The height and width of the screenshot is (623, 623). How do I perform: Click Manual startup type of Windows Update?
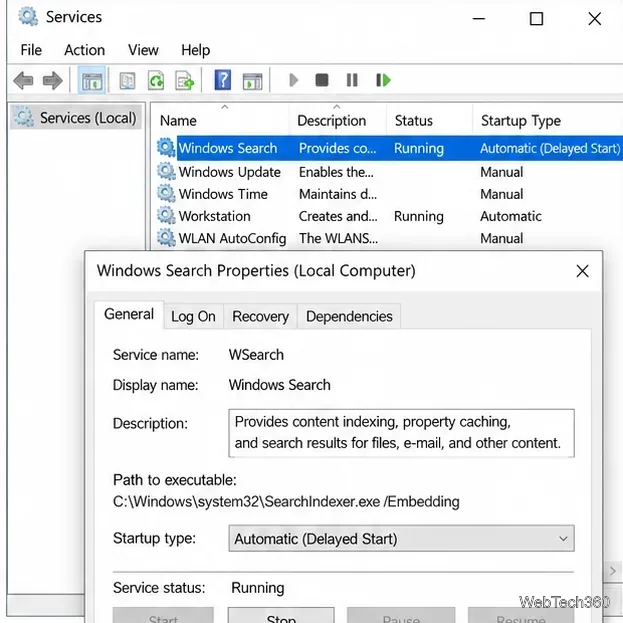tap(501, 172)
